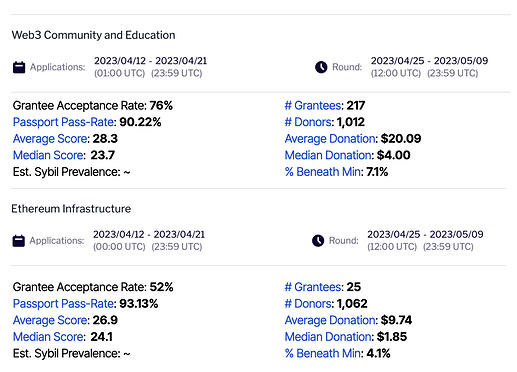Viewport: 517px width, 372px height.
Task: Click # Grantees link showing 25
Action: (x=313, y=287)
